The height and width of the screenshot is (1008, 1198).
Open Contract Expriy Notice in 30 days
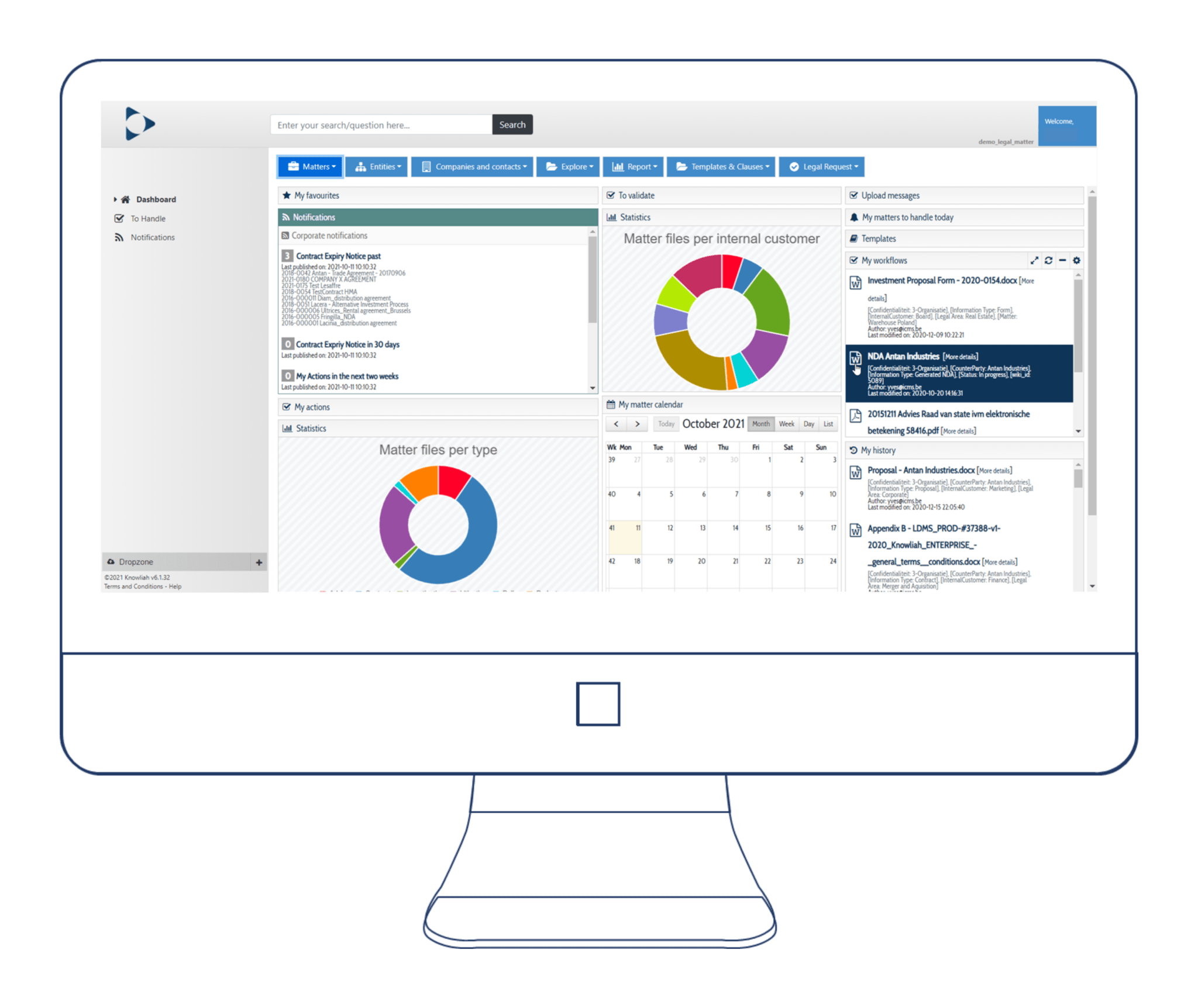347,344
